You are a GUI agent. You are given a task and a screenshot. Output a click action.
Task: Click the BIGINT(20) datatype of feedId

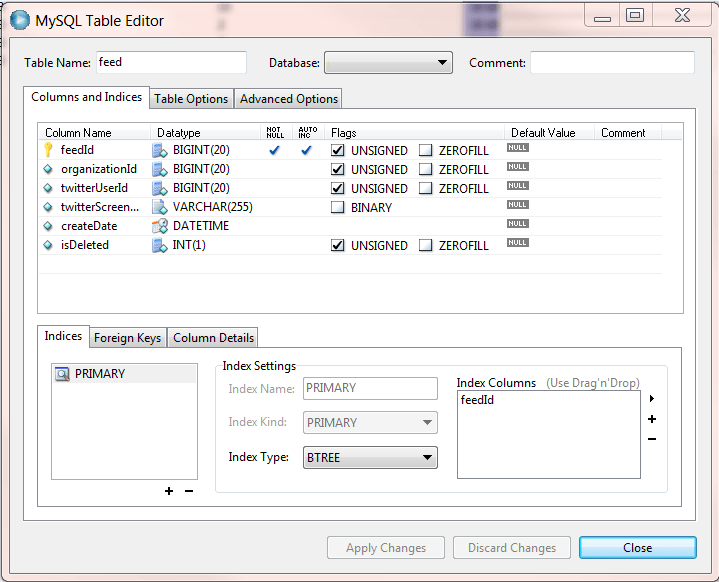coord(201,150)
